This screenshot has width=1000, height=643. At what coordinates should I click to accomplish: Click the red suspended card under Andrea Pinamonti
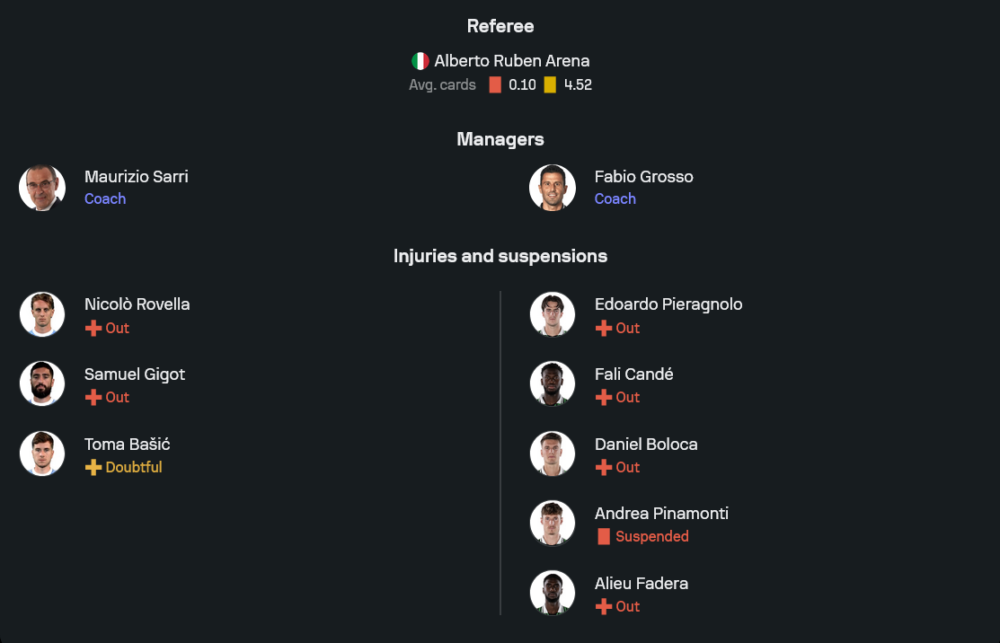tap(603, 537)
